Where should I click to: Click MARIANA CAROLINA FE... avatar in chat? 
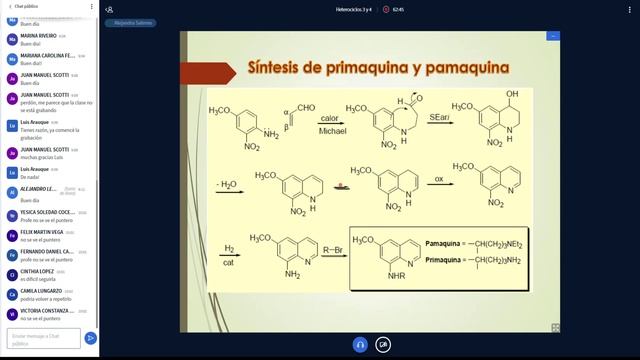click(x=12, y=59)
